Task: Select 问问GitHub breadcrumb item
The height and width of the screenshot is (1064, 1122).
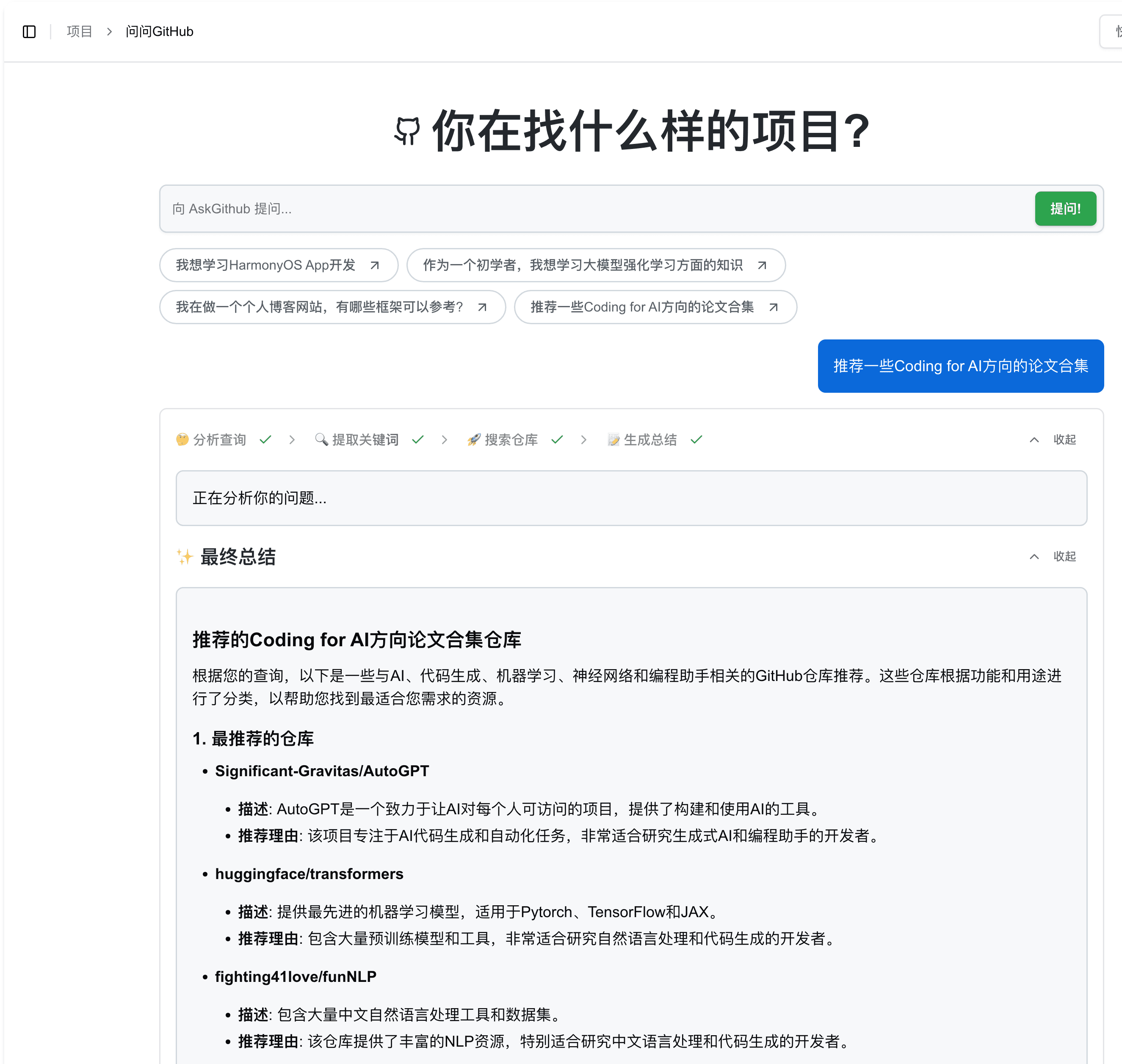Action: coord(159,32)
